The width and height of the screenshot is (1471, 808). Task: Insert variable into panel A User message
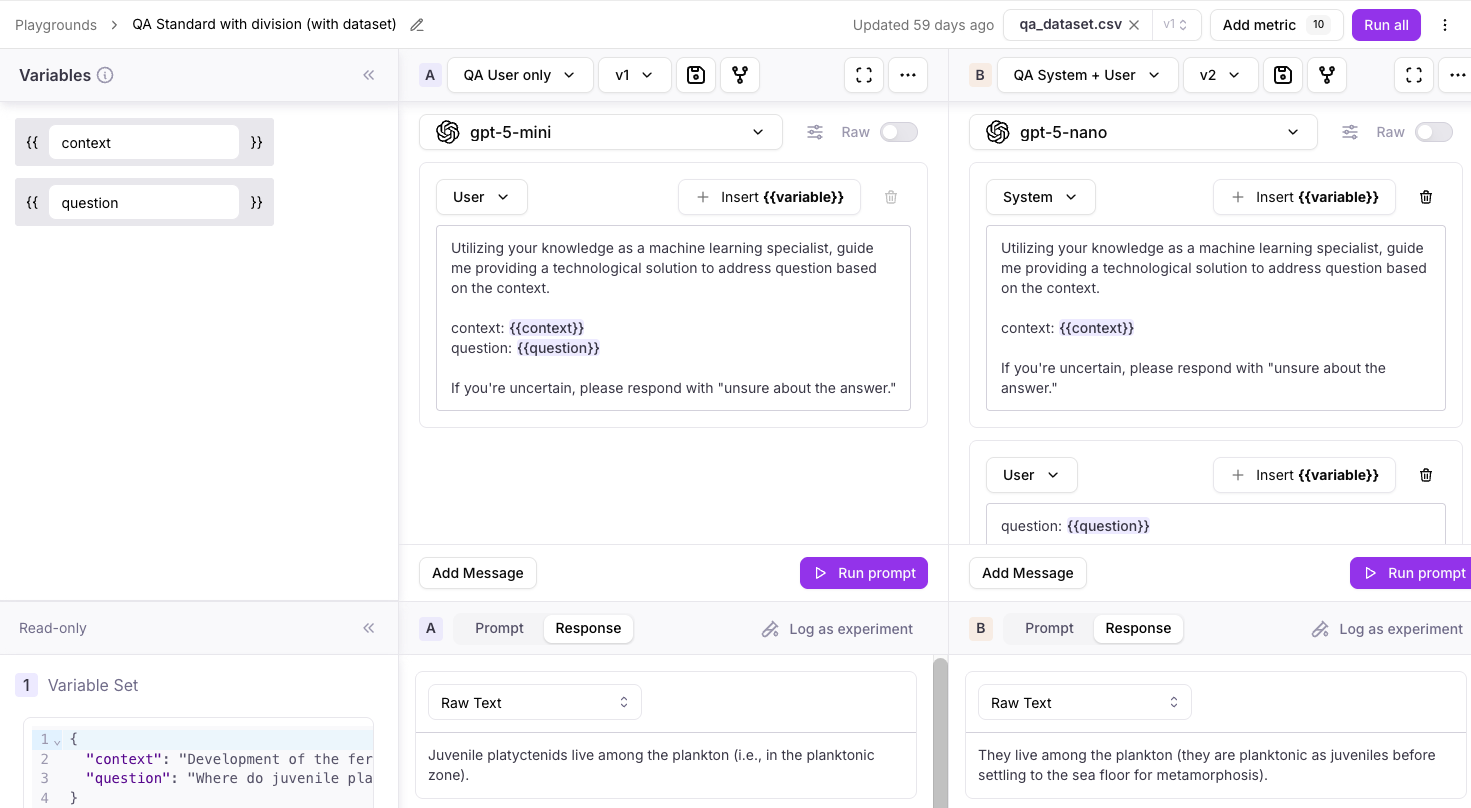click(769, 197)
